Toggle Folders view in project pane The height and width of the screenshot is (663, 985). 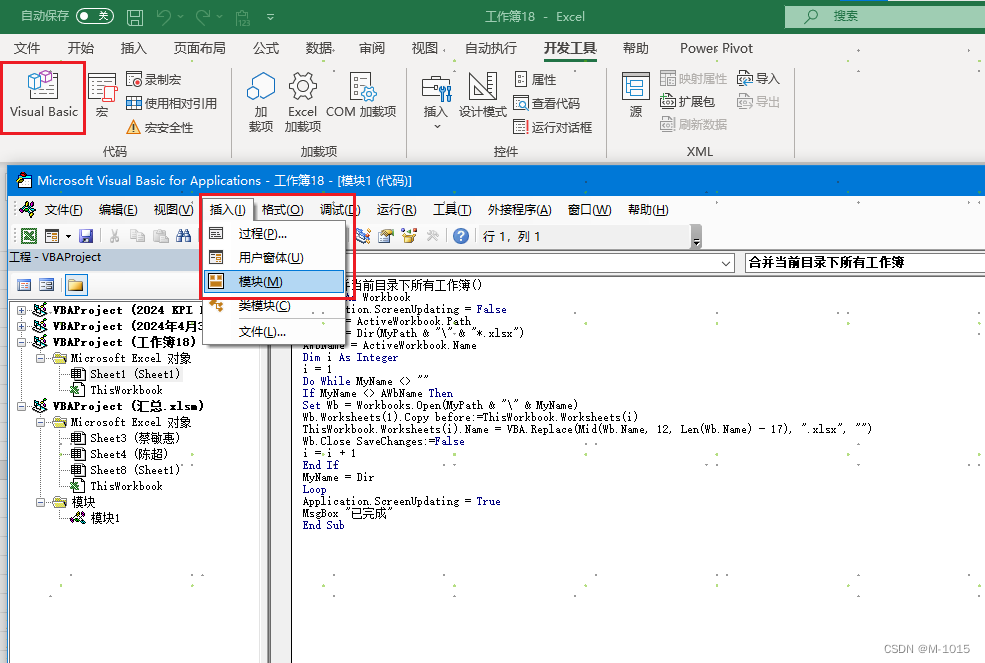pos(75,285)
